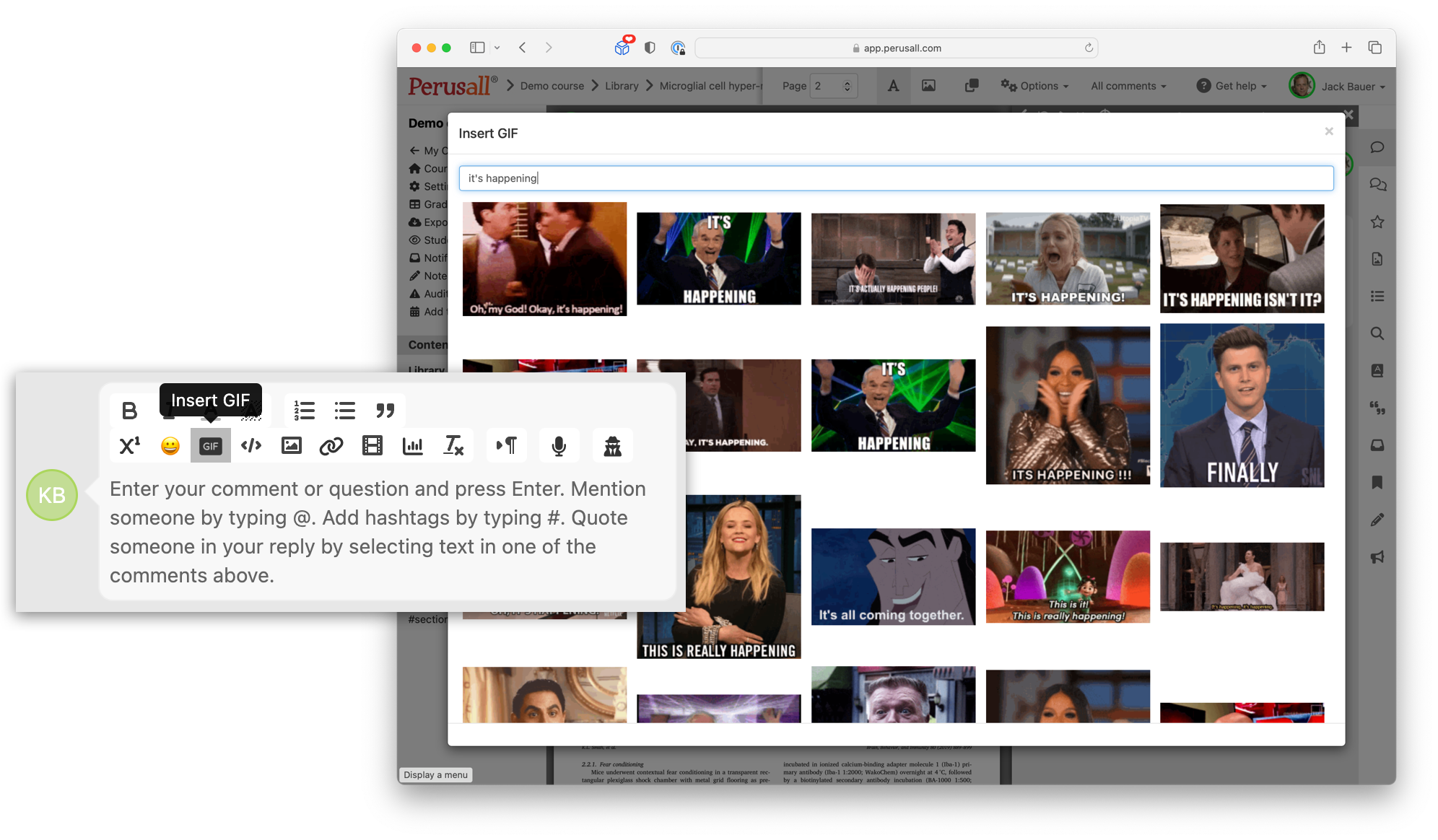Show the Safari tab overview
Viewport: 1438px width, 840px height.
(x=1374, y=48)
